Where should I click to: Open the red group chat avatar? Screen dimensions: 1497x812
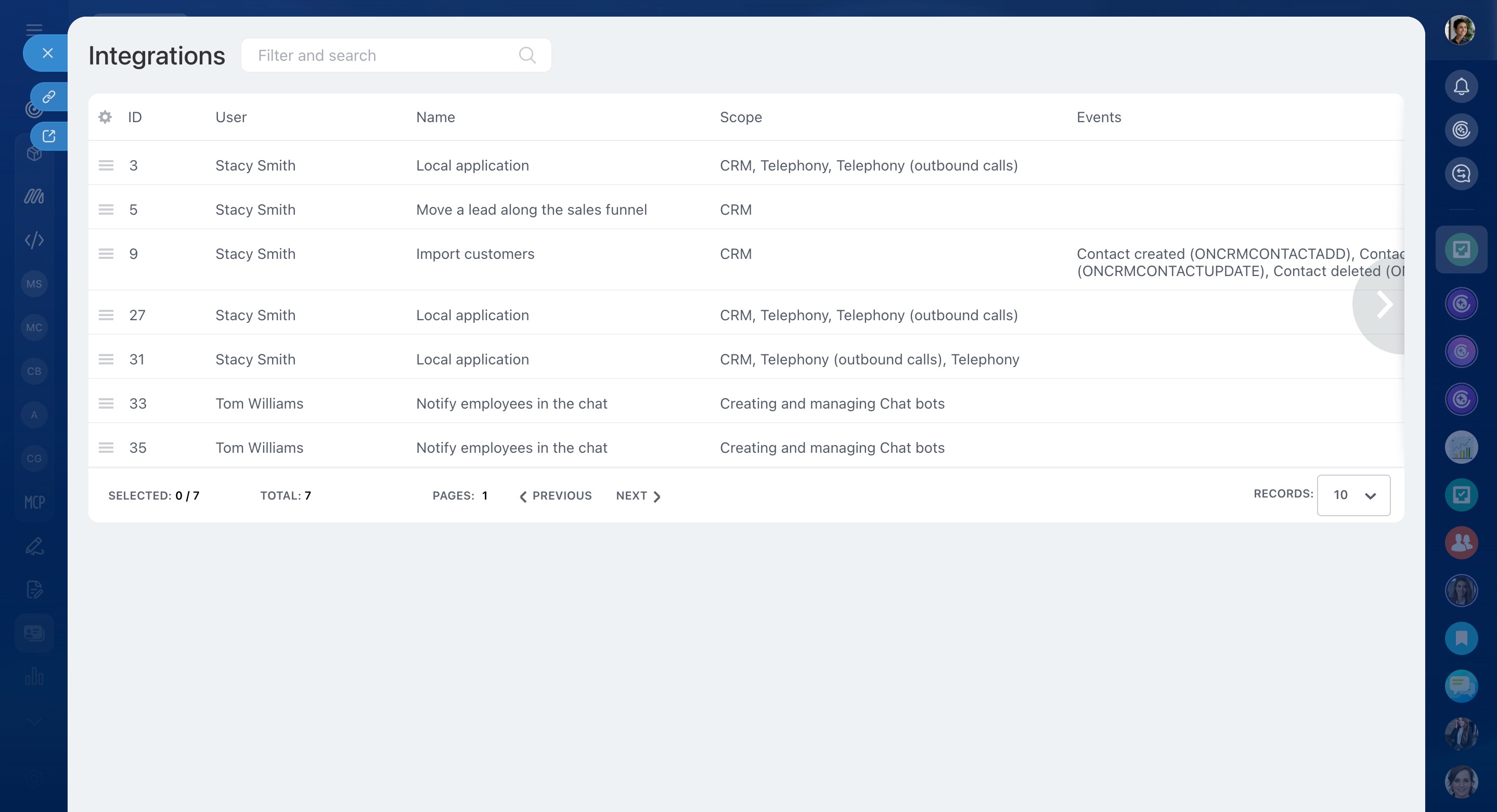tap(1461, 543)
